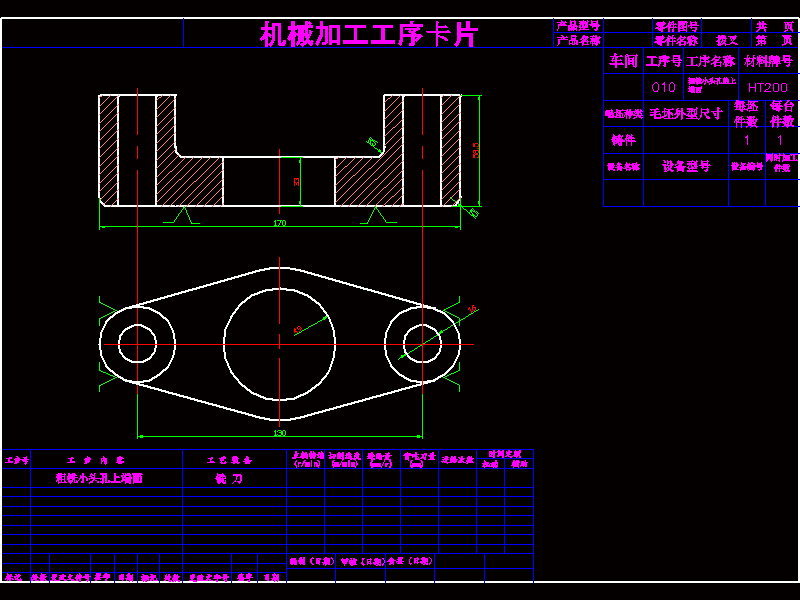Click the 产品型号 label cell
Screen dimensions: 800x600
coord(578,26)
